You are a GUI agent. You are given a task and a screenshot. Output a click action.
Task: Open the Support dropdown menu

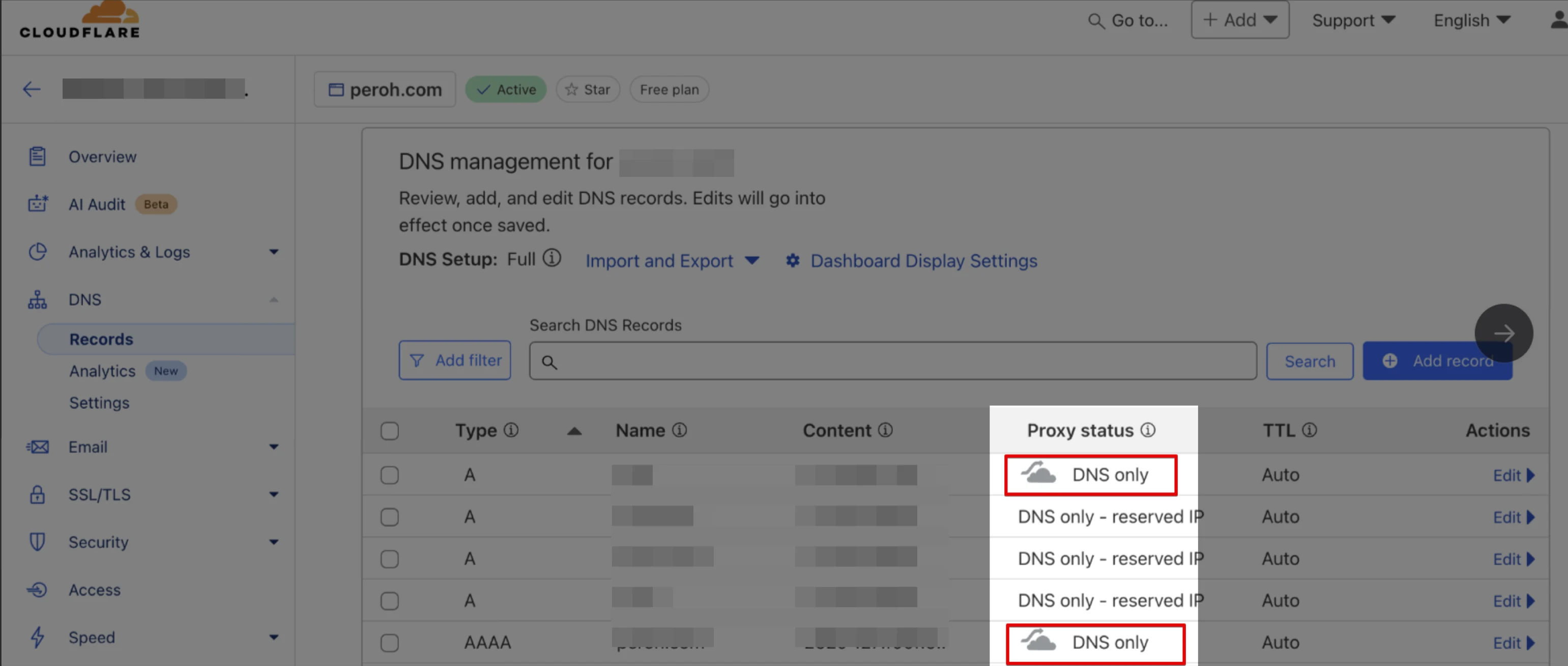[1354, 21]
